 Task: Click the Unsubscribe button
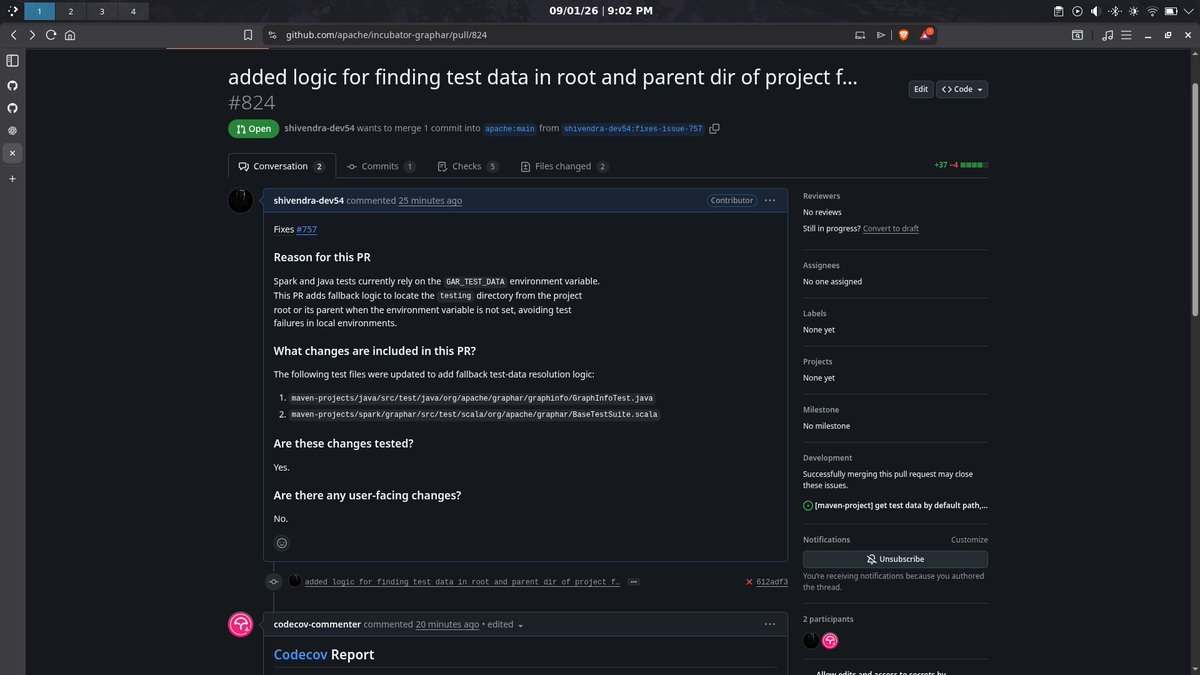point(895,559)
